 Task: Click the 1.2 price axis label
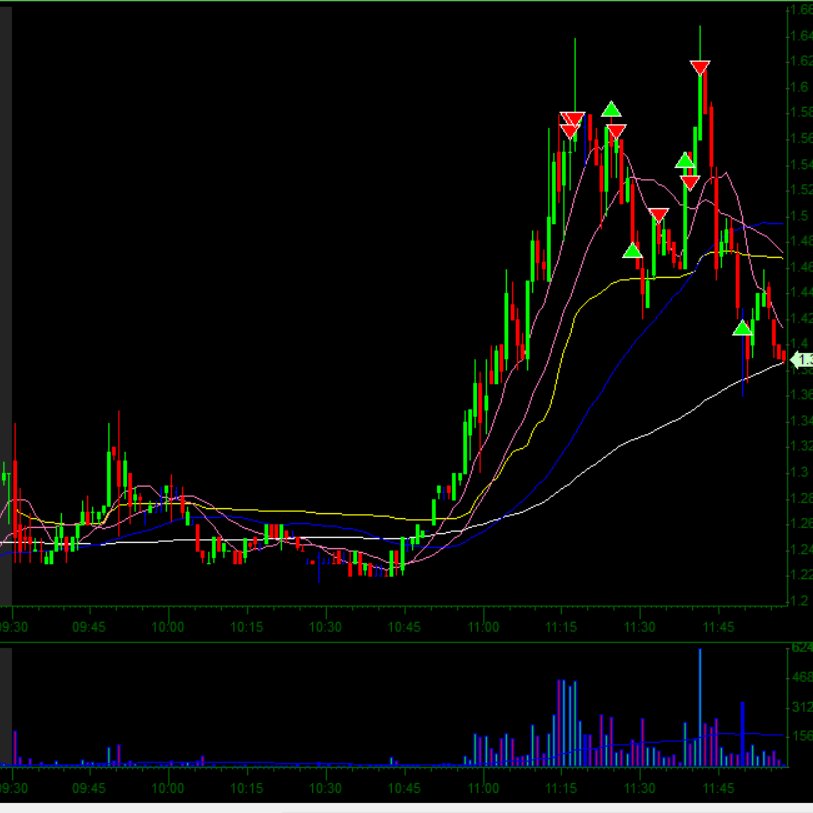click(x=801, y=600)
